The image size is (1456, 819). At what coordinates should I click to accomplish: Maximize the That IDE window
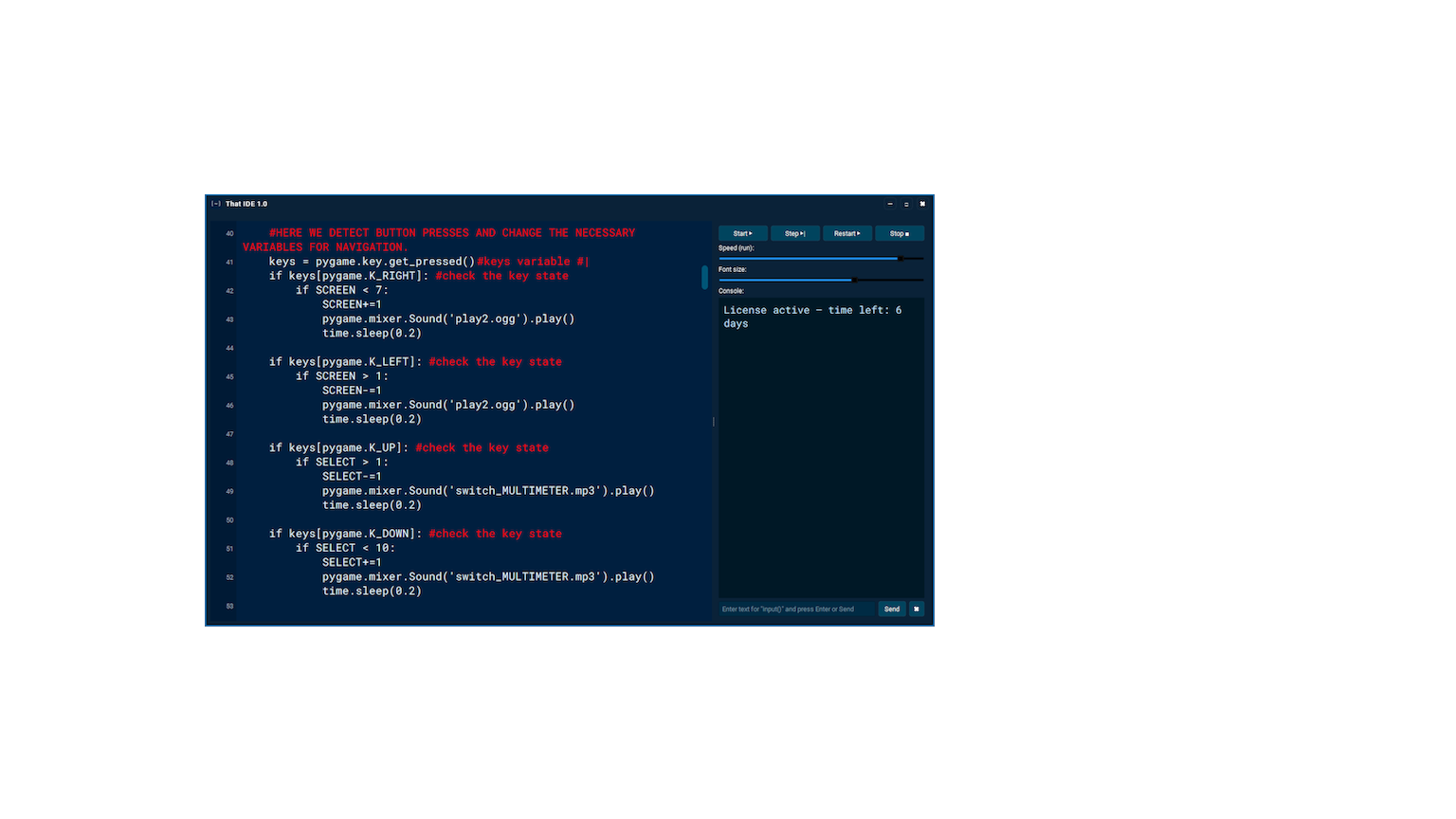(906, 204)
